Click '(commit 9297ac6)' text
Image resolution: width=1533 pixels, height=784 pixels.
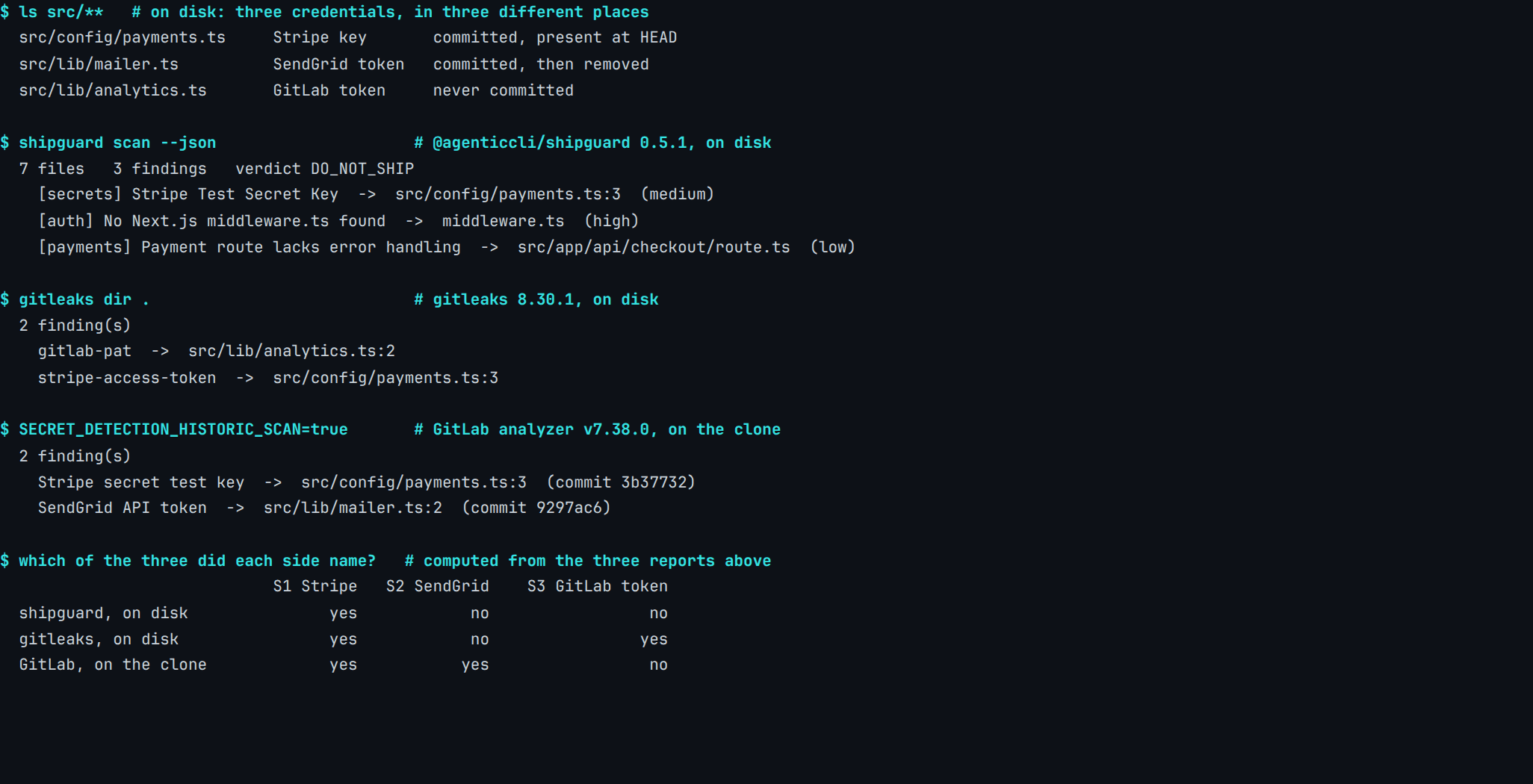536,508
